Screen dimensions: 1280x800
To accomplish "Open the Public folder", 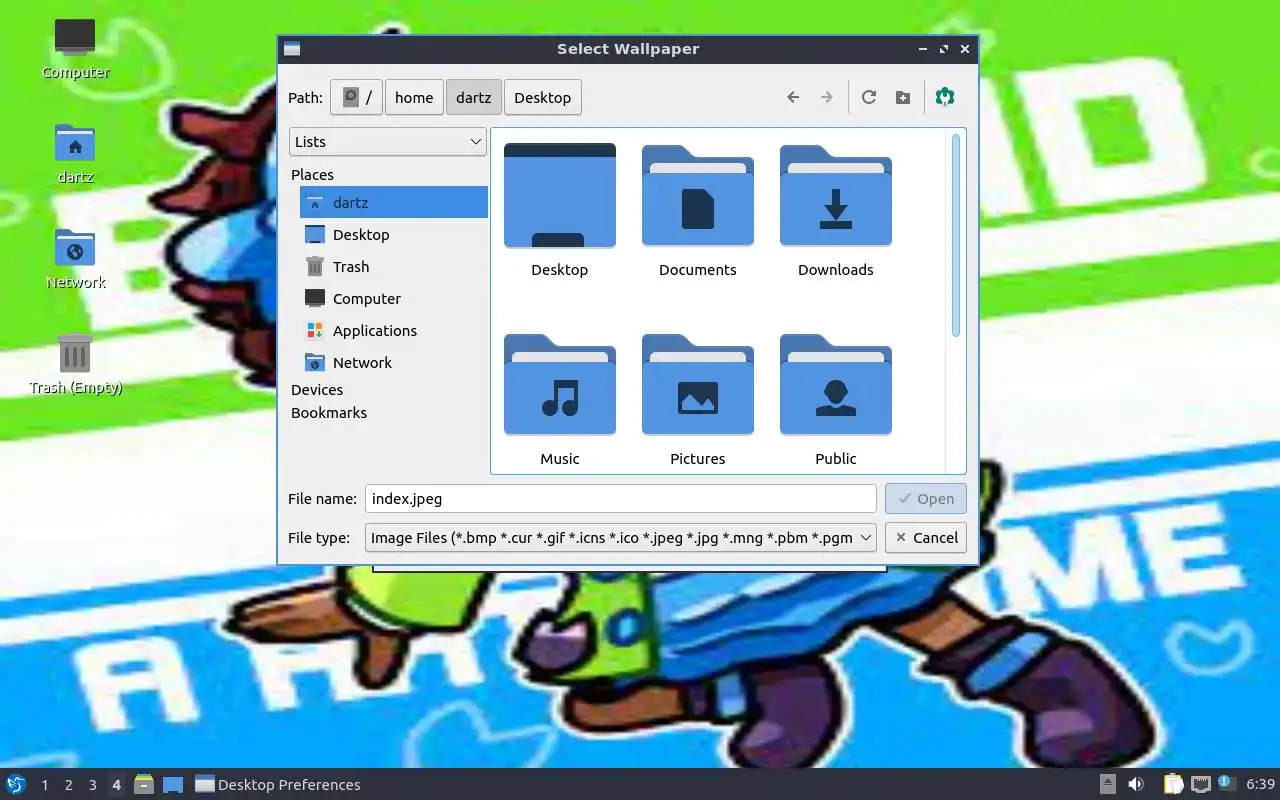I will click(836, 400).
